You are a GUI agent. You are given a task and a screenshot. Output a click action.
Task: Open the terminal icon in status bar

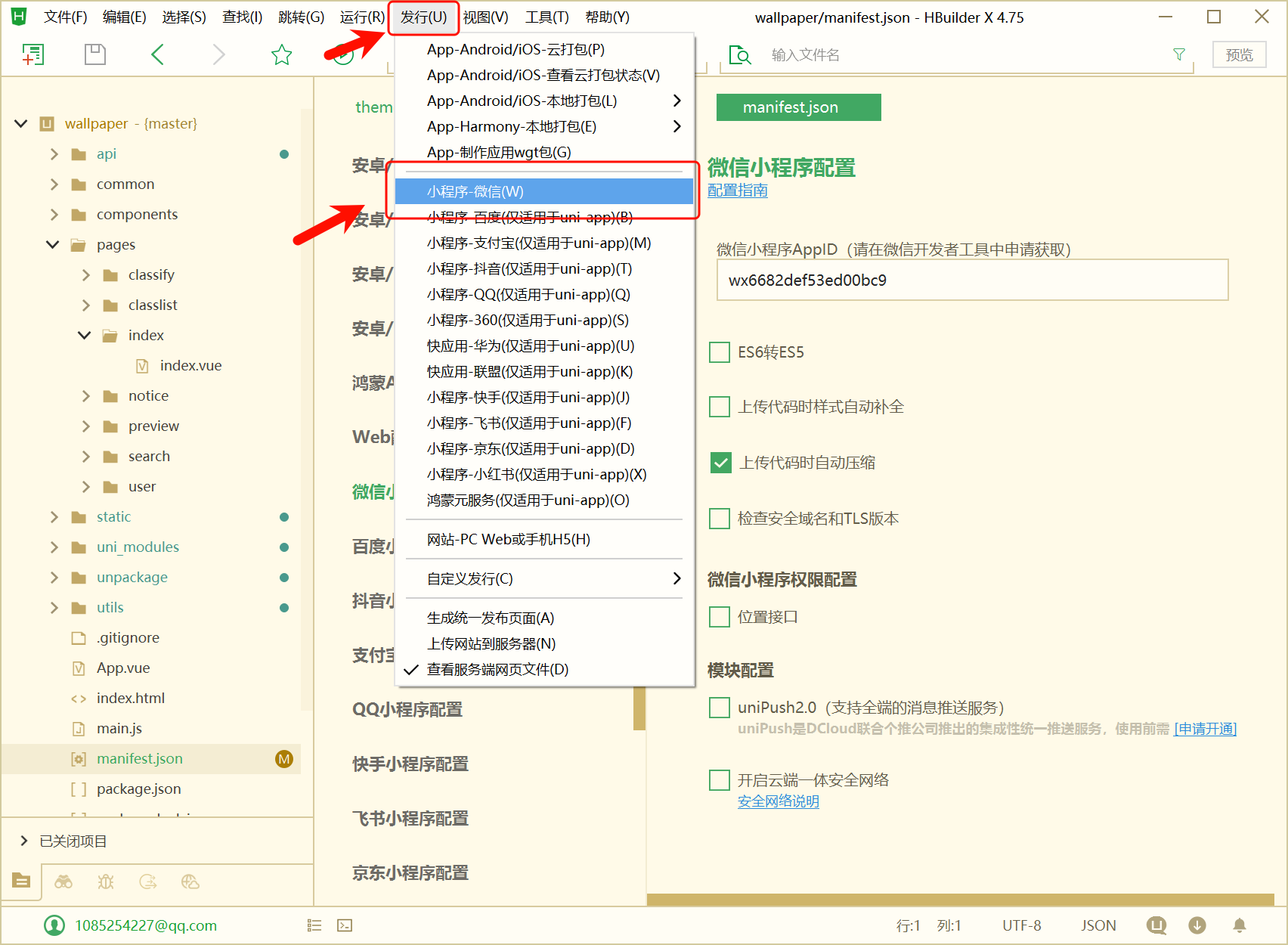tap(345, 925)
